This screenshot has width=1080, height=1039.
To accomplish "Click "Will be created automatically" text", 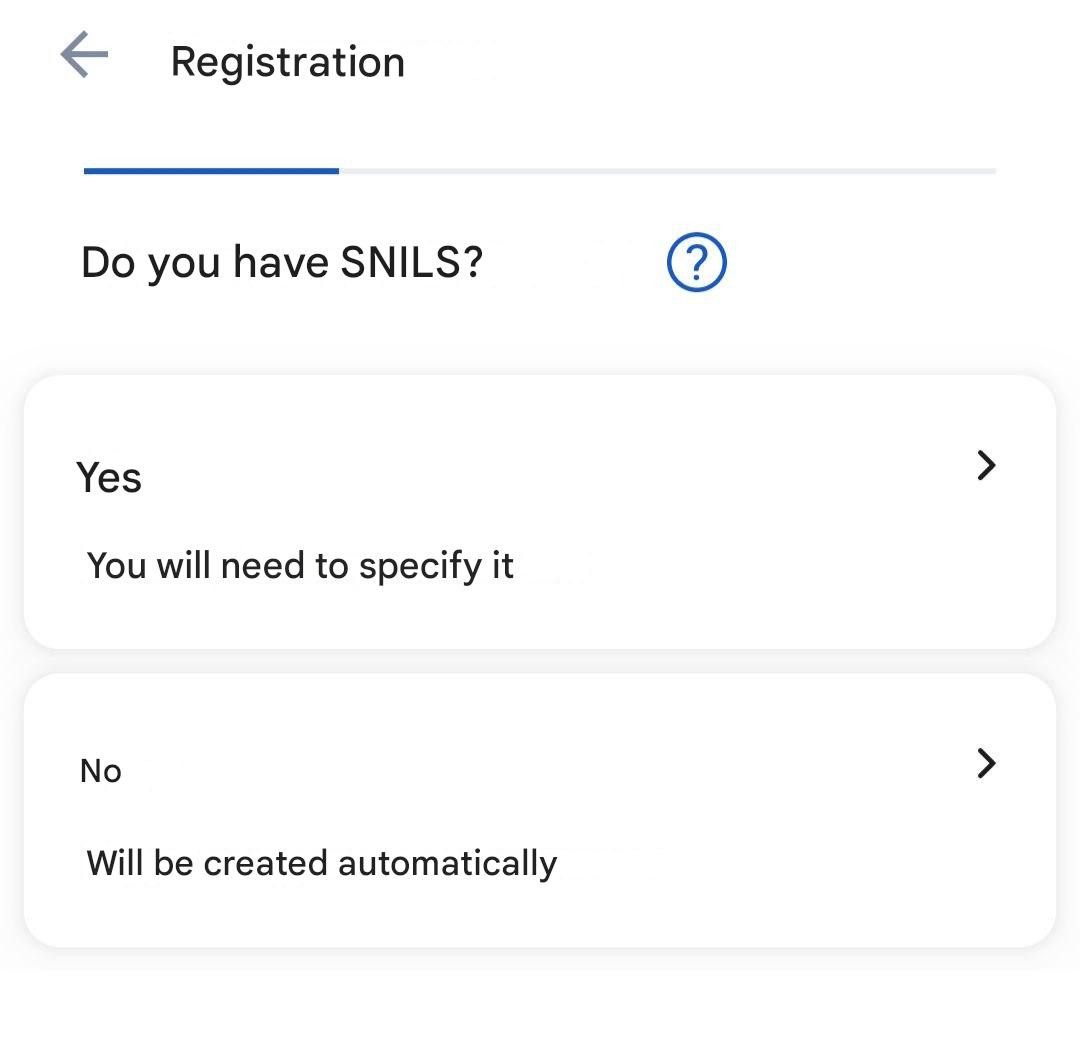I will pyautogui.click(x=321, y=863).
